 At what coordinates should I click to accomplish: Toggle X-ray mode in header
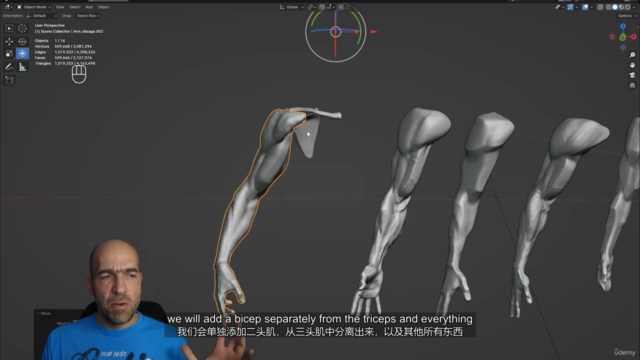coord(600,7)
